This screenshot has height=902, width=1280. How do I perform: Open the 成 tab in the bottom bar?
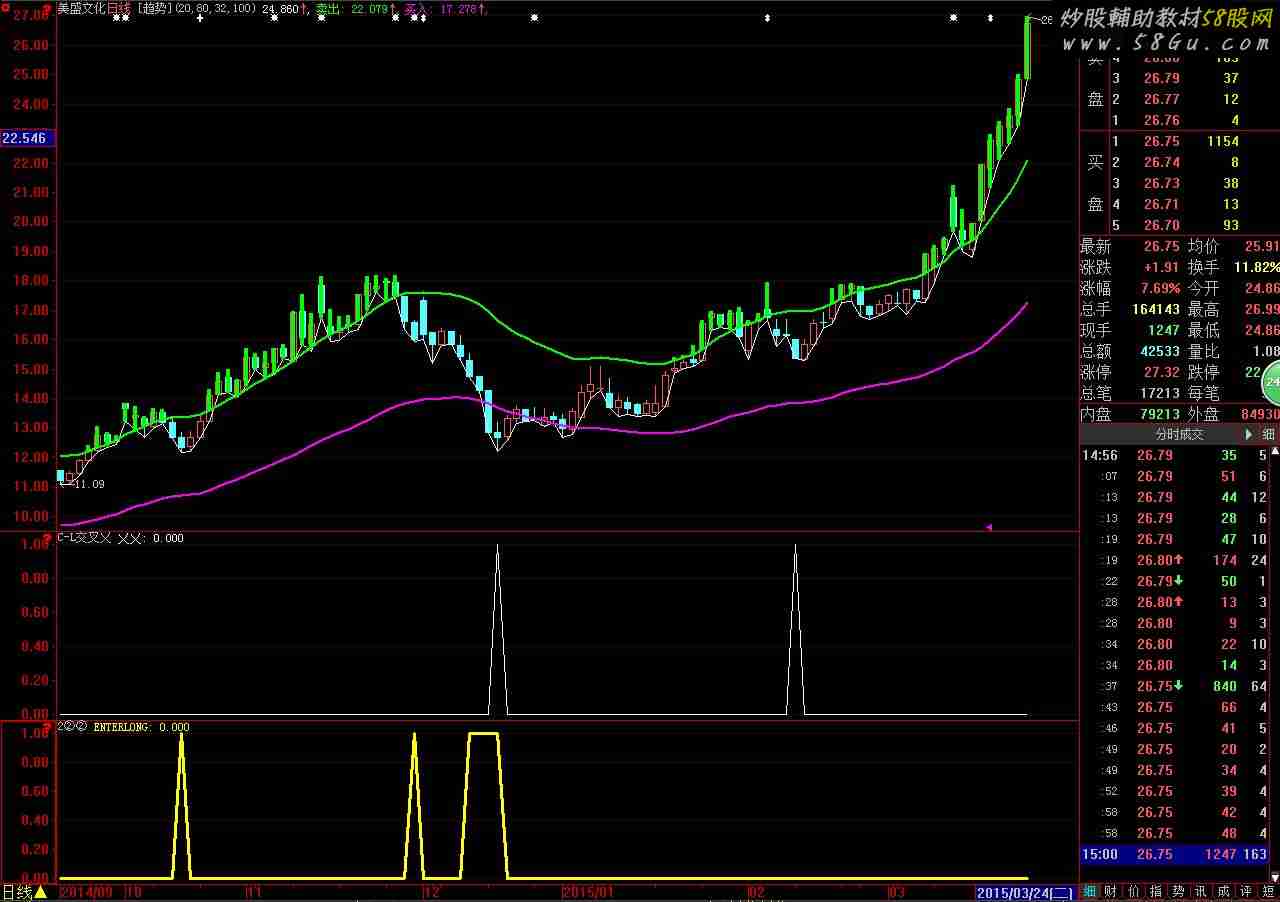[1223, 891]
